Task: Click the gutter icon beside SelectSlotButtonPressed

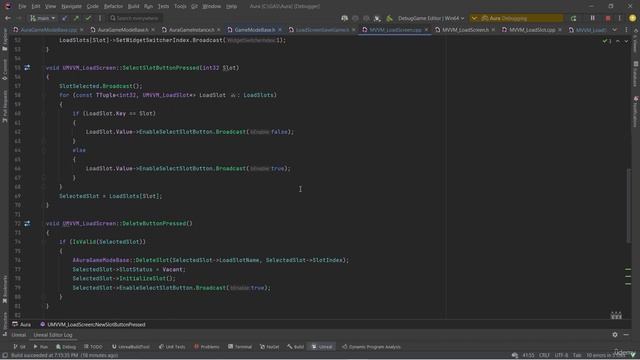Action: click(27, 68)
